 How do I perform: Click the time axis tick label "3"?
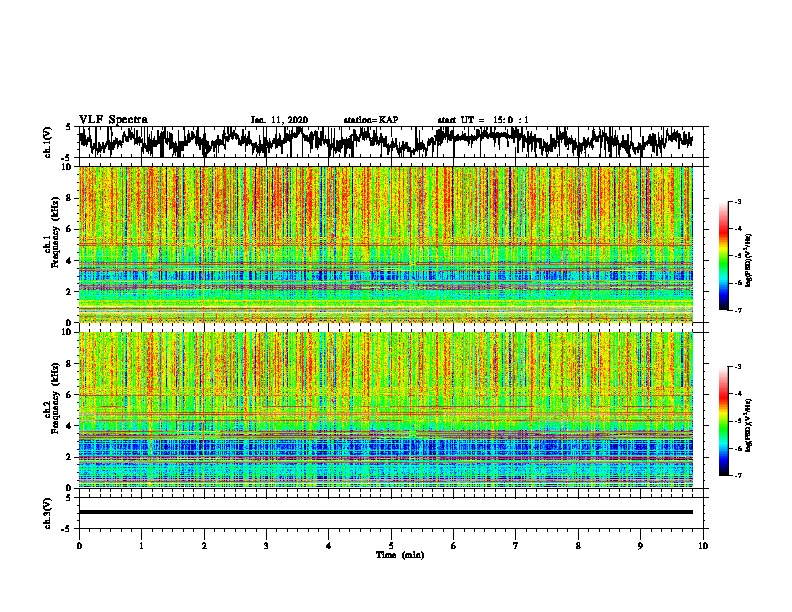[266, 546]
